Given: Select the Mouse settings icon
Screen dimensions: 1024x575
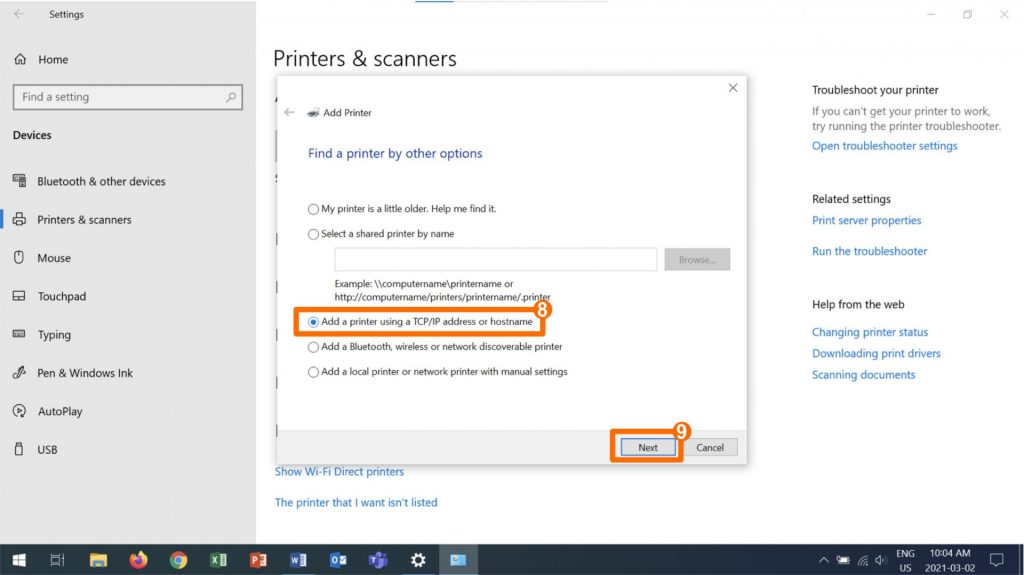Looking at the screenshot, I should (18, 258).
